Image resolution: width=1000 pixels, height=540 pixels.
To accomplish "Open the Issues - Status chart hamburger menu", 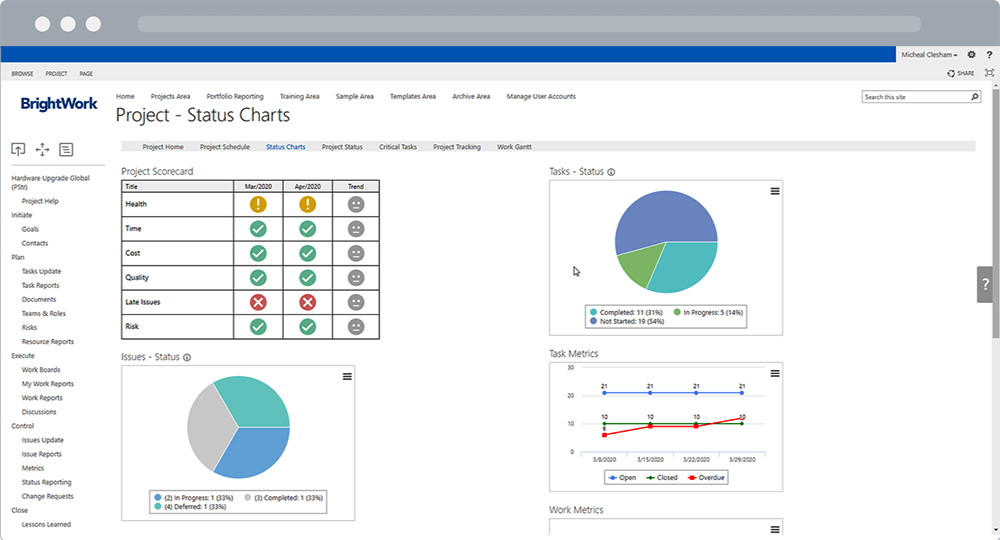I will [347, 376].
